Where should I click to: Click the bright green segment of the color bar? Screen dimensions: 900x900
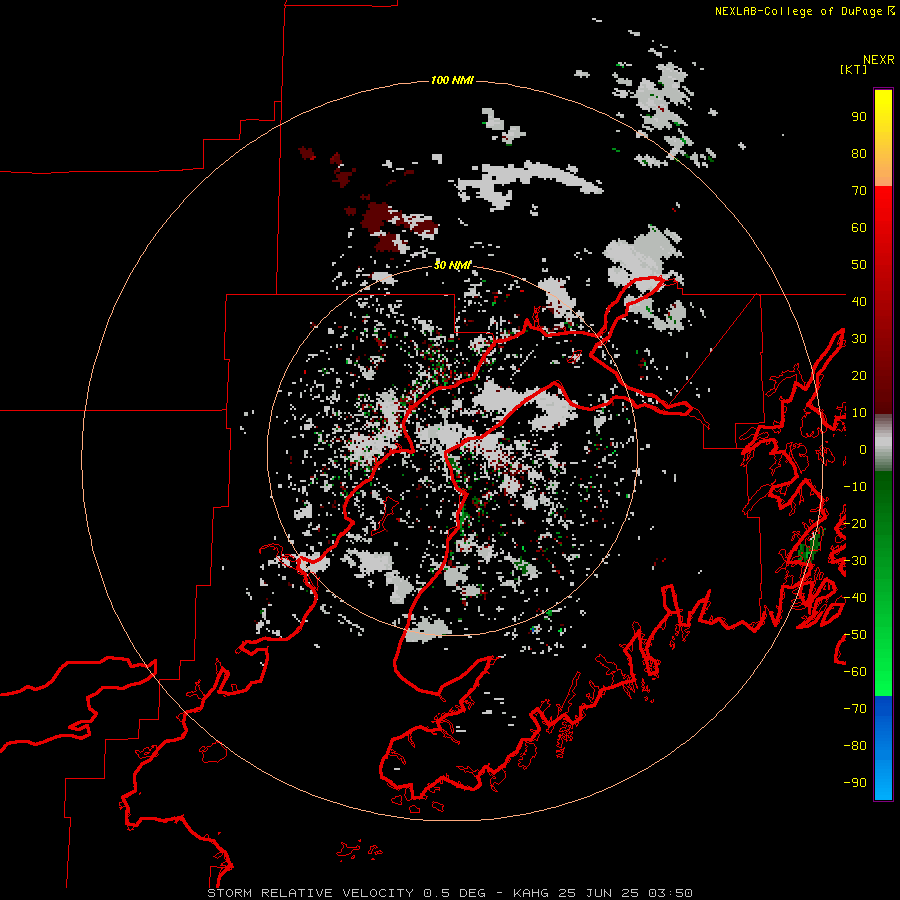pyautogui.click(x=883, y=583)
